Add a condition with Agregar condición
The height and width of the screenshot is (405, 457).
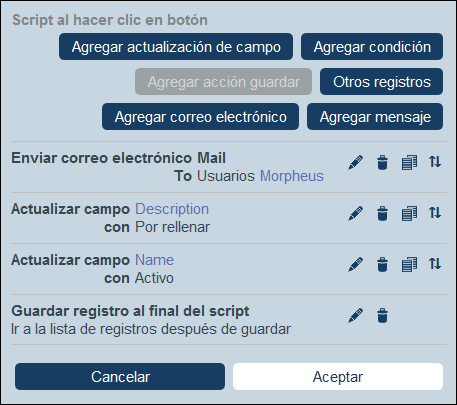pos(372,47)
